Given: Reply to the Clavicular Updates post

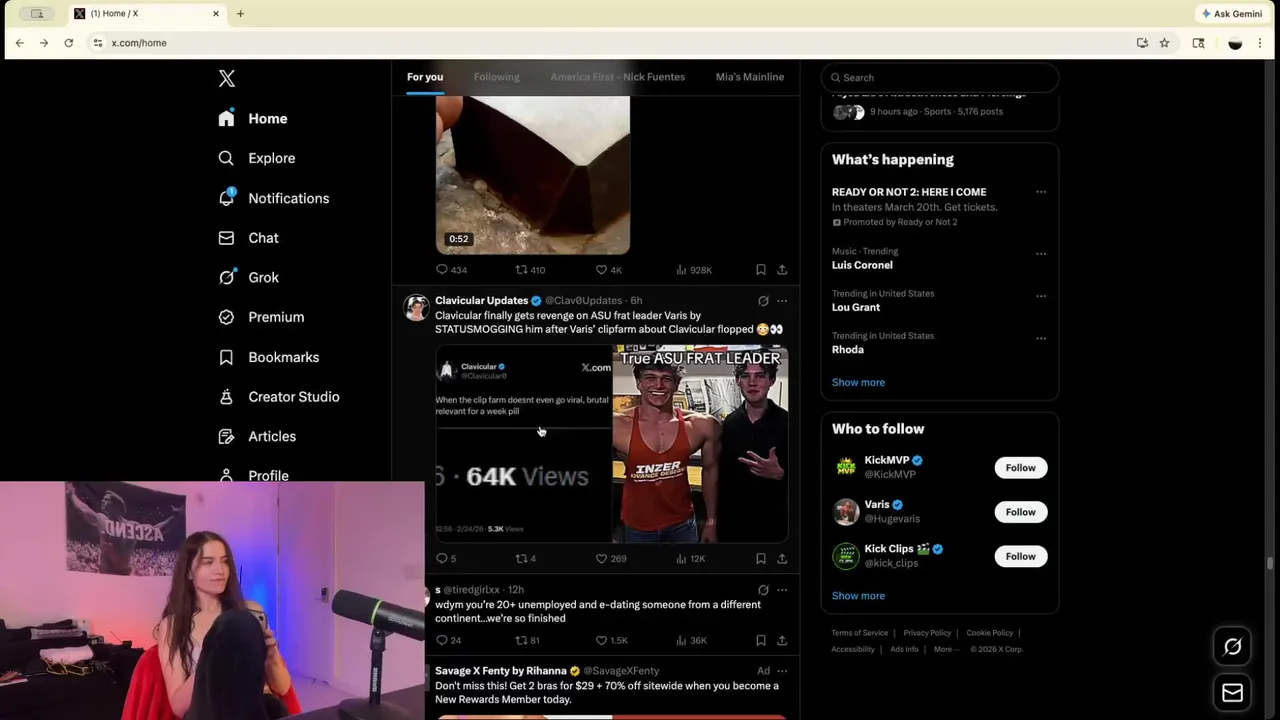Looking at the screenshot, I should (x=446, y=558).
